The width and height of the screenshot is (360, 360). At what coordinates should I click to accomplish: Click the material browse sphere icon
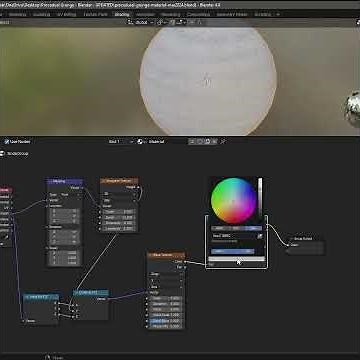pos(140,142)
